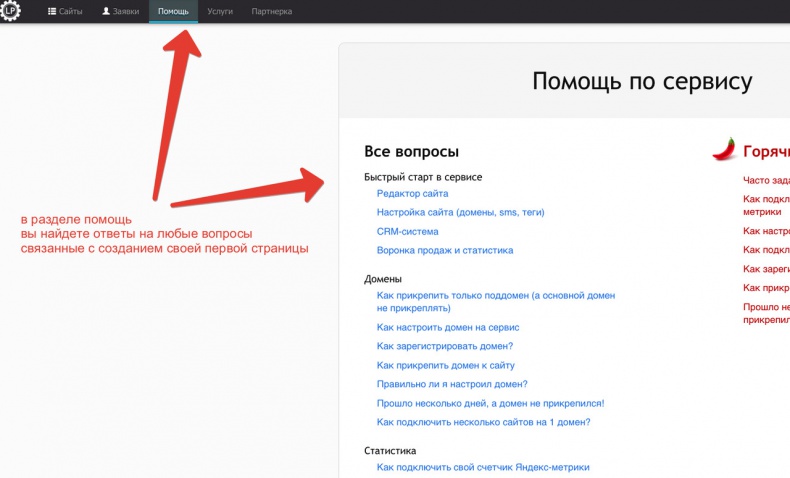Click the person icon beside Заявки

click(106, 11)
